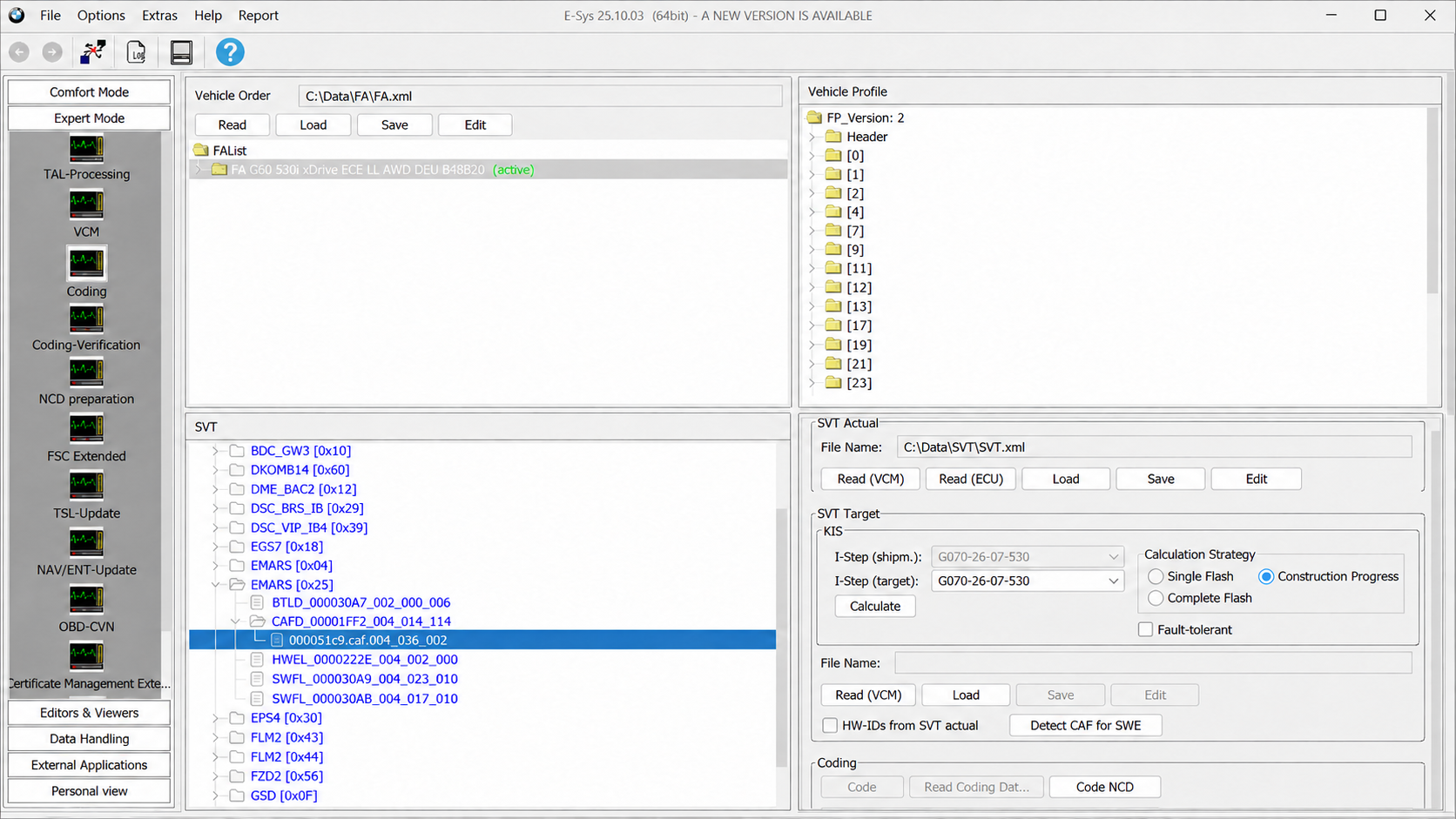The width and height of the screenshot is (1456, 819).
Task: Select the OBD-CVN module icon
Action: [x=86, y=599]
